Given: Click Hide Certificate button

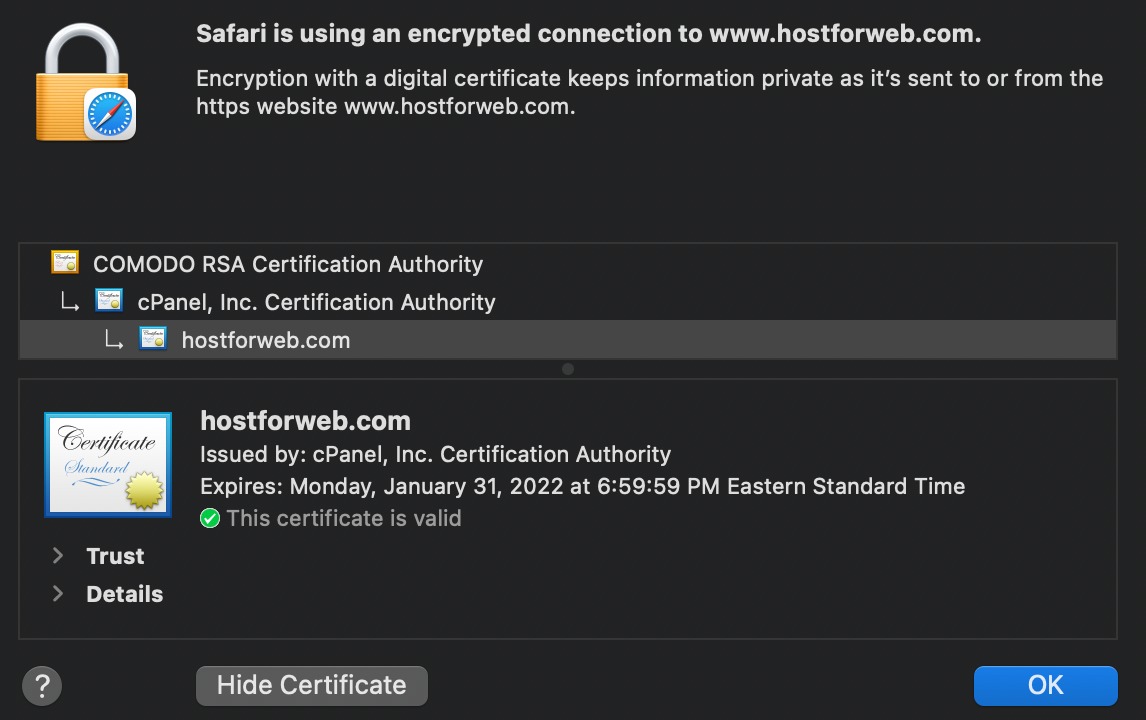Looking at the screenshot, I should tap(311, 686).
